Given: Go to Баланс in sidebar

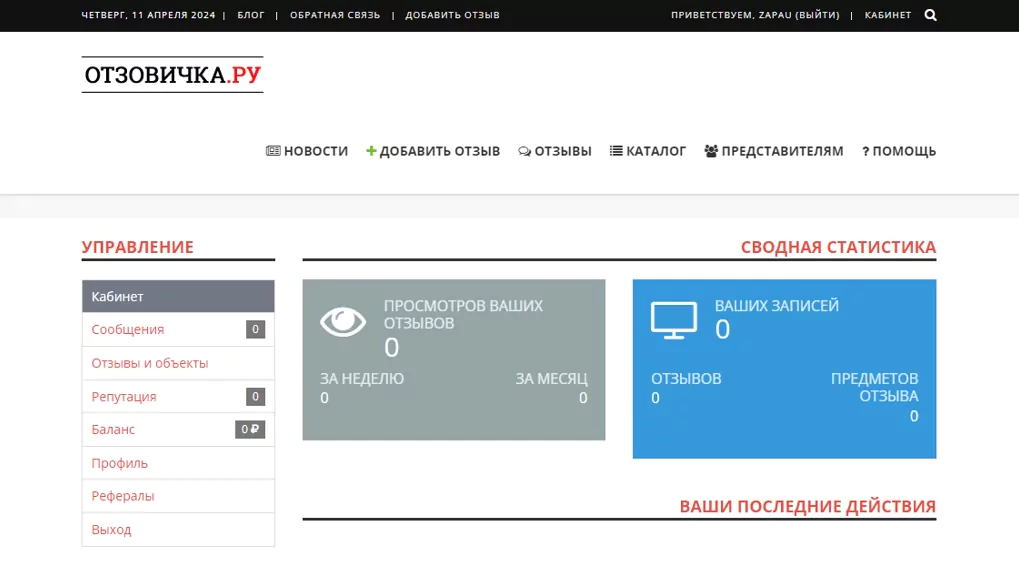Looking at the screenshot, I should 178,430.
